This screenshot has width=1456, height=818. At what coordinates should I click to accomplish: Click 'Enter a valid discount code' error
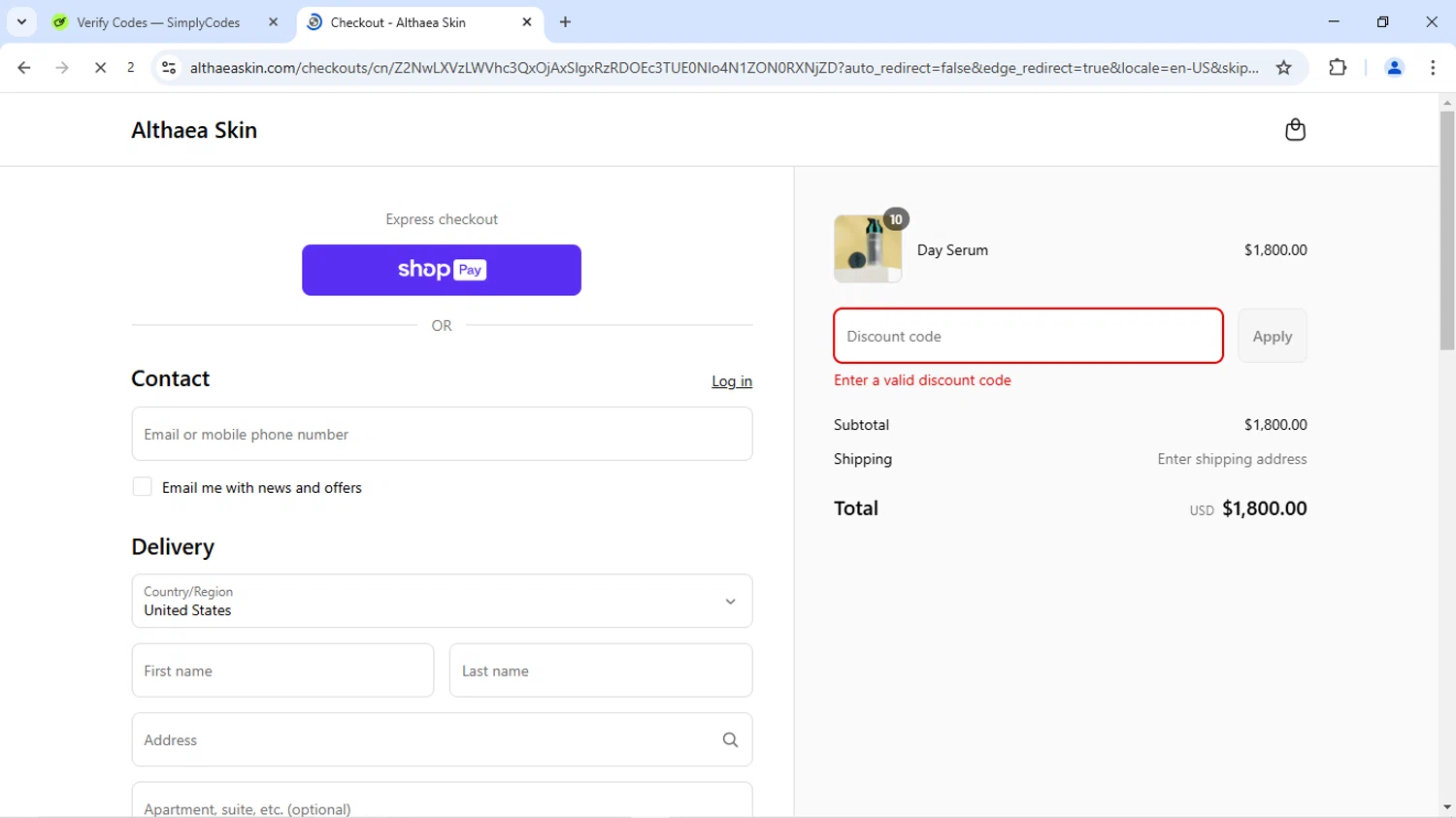pos(922,380)
